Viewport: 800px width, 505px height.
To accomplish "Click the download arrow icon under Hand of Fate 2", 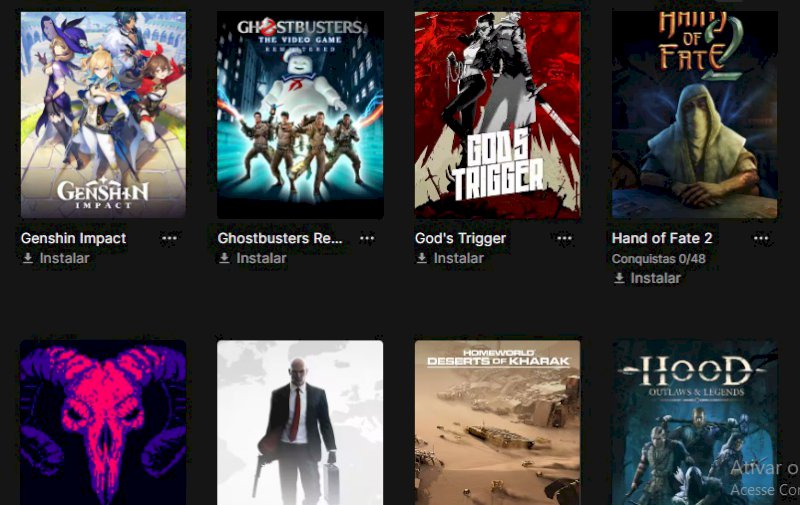I will pyautogui.click(x=619, y=278).
